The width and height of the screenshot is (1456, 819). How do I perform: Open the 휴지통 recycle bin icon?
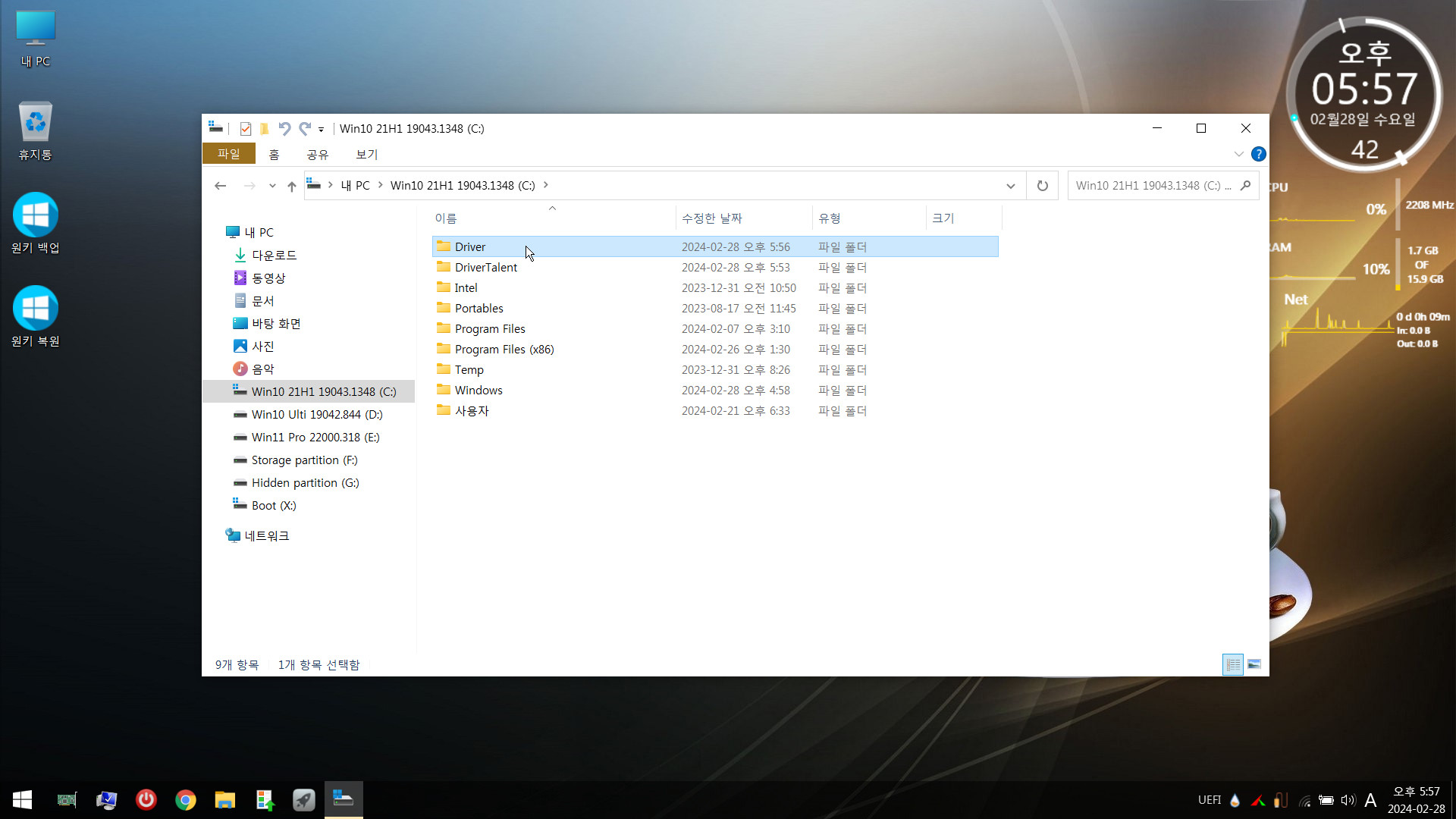point(36,131)
